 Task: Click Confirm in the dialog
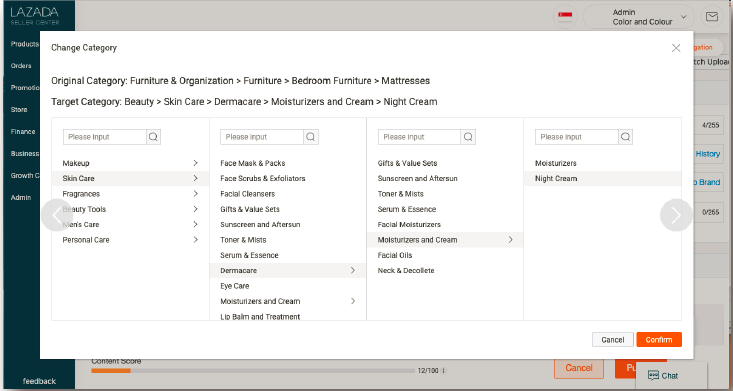659,340
